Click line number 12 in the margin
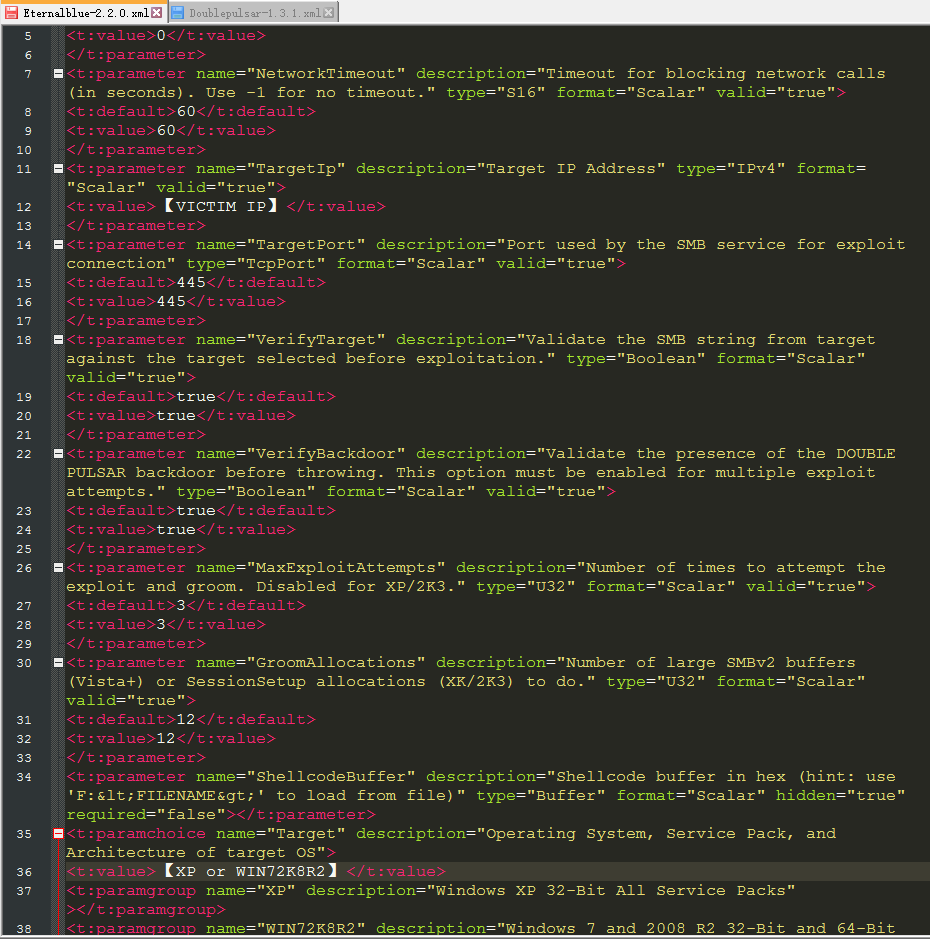 point(24,207)
